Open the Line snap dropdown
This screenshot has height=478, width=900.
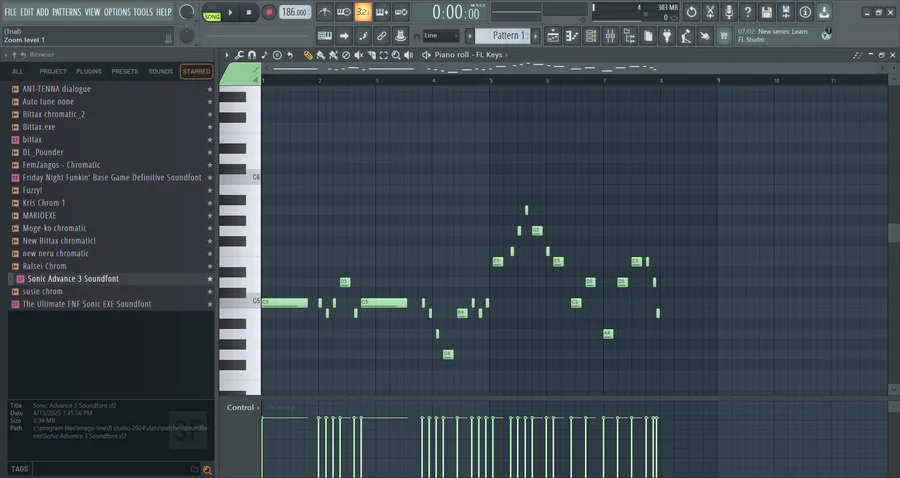[x=441, y=36]
